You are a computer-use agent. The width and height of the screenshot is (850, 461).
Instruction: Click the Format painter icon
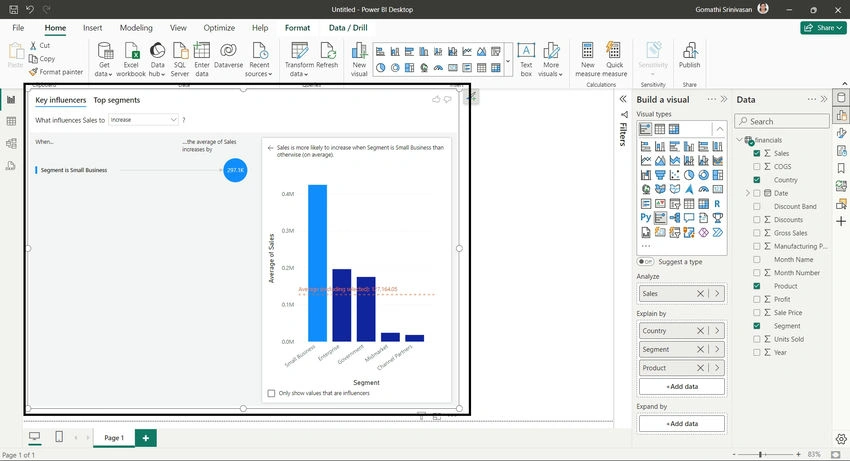coord(33,72)
